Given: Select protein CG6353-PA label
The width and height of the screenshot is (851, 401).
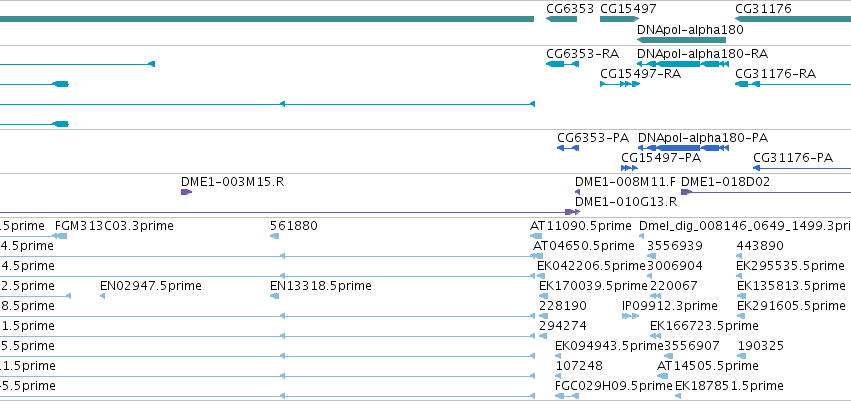Looking at the screenshot, I should [593, 138].
